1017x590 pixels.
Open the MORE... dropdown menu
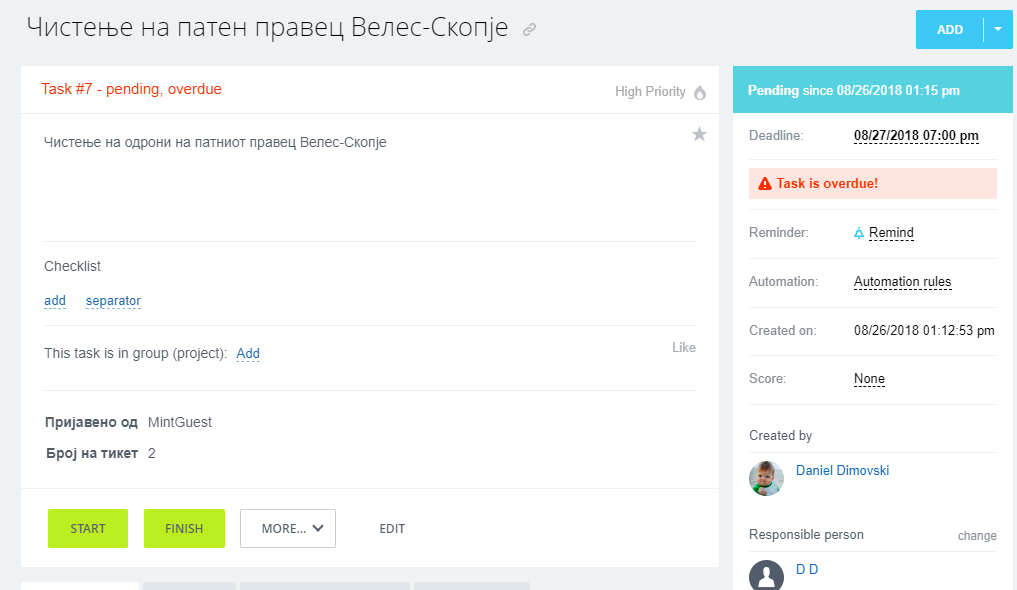[x=288, y=529]
